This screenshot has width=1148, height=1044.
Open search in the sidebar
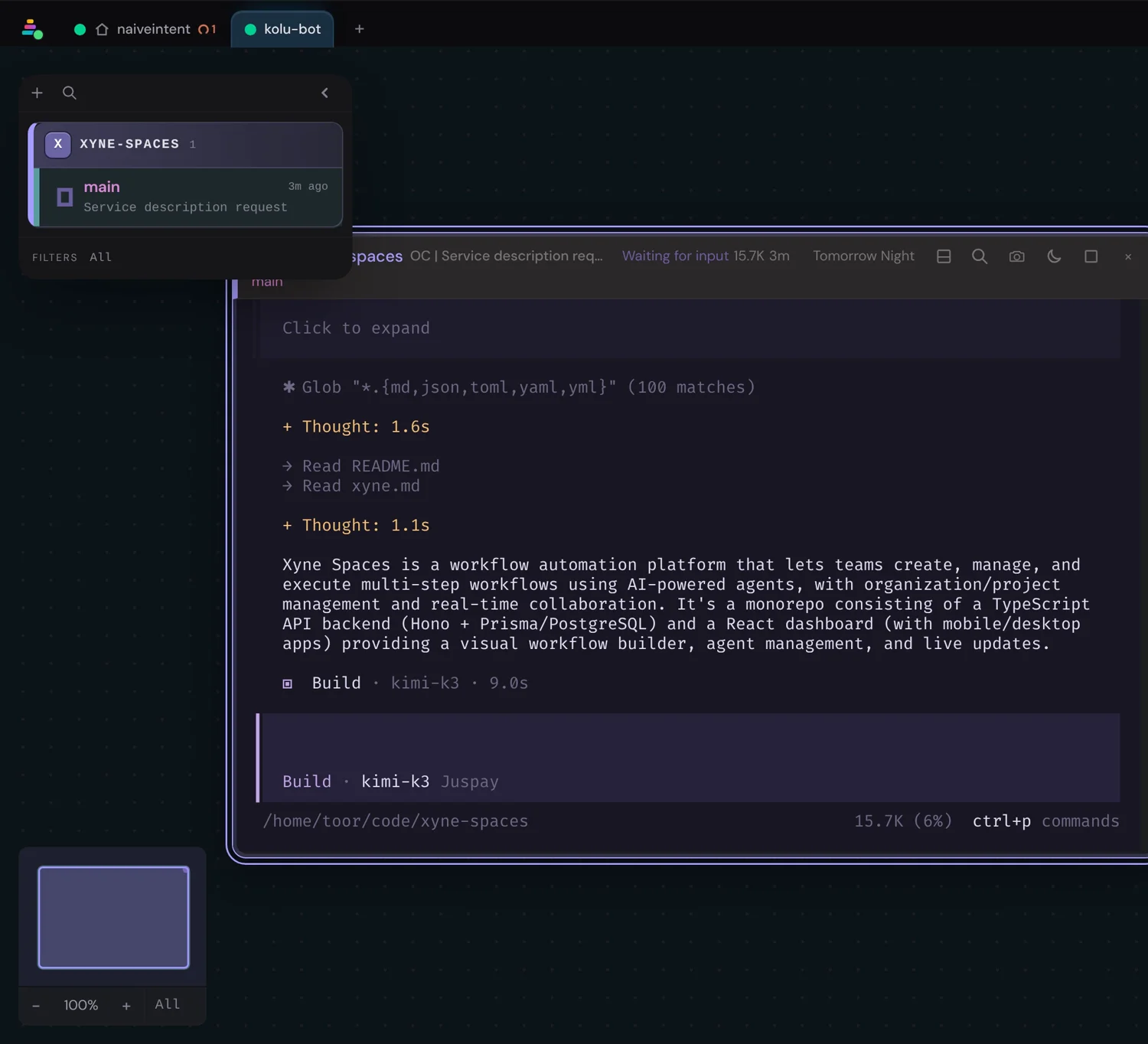(x=70, y=93)
